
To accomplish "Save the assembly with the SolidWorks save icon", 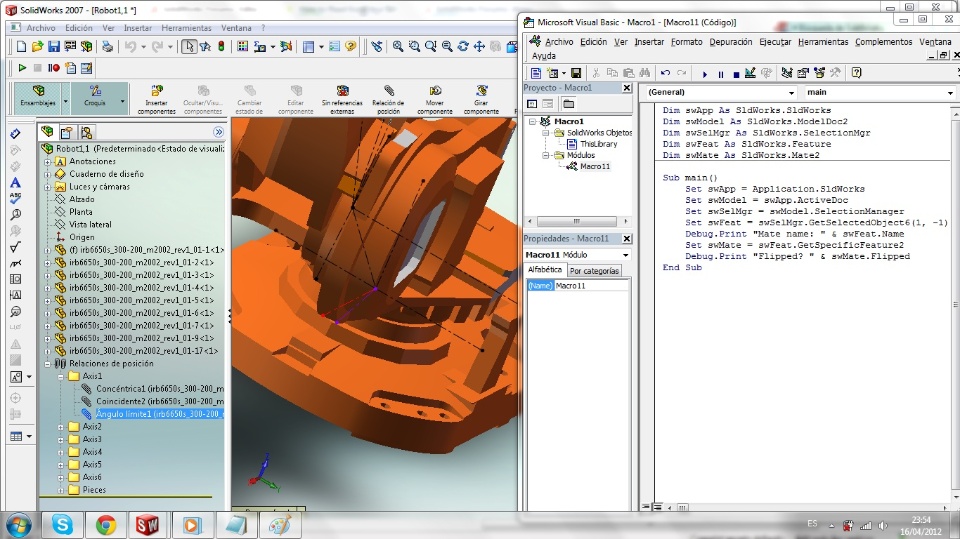I will [54, 47].
